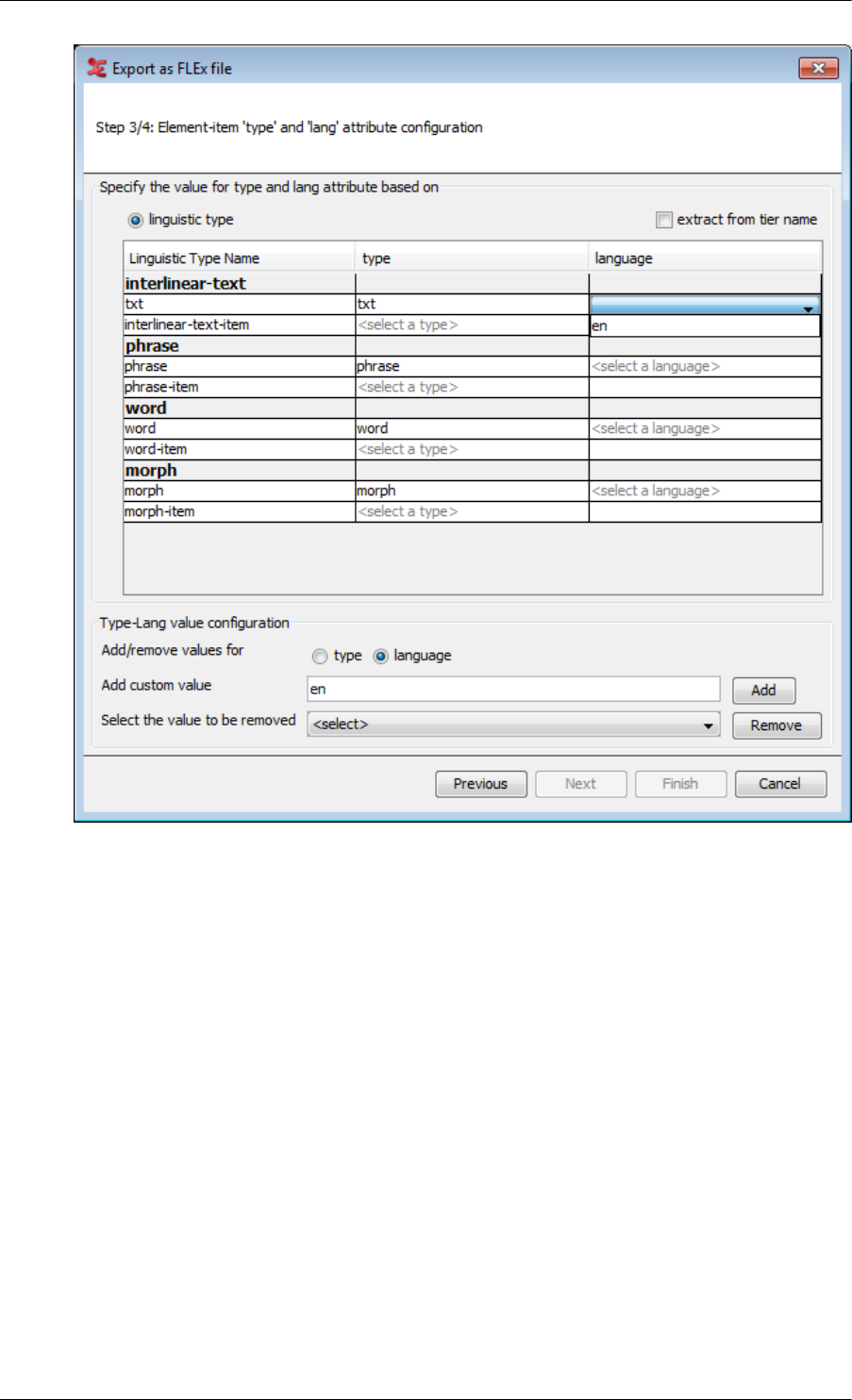The image size is (852, 1400).
Task: Click the type column header
Action: pyautogui.click(x=473, y=258)
